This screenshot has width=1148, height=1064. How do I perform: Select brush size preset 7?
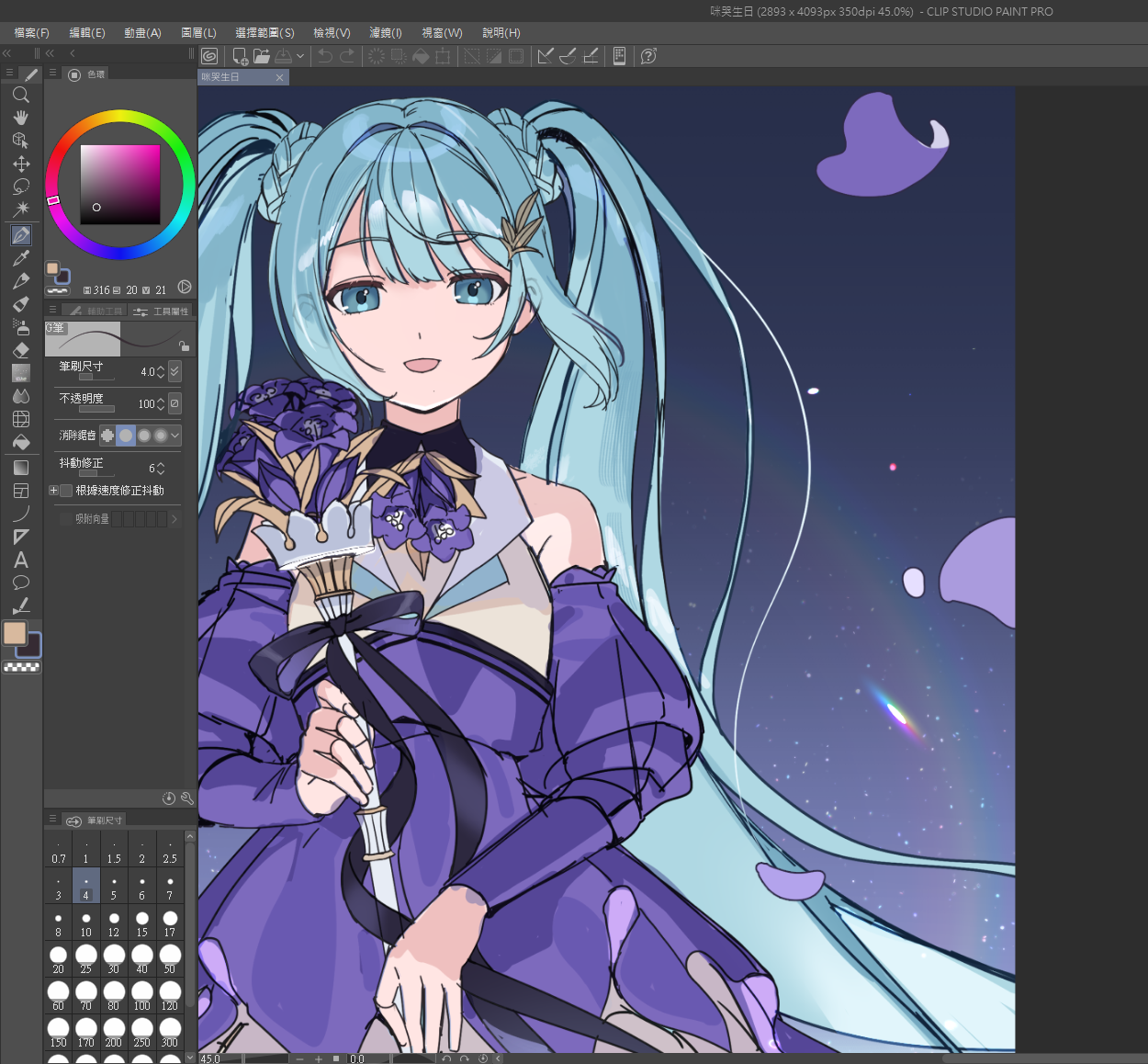click(x=170, y=886)
